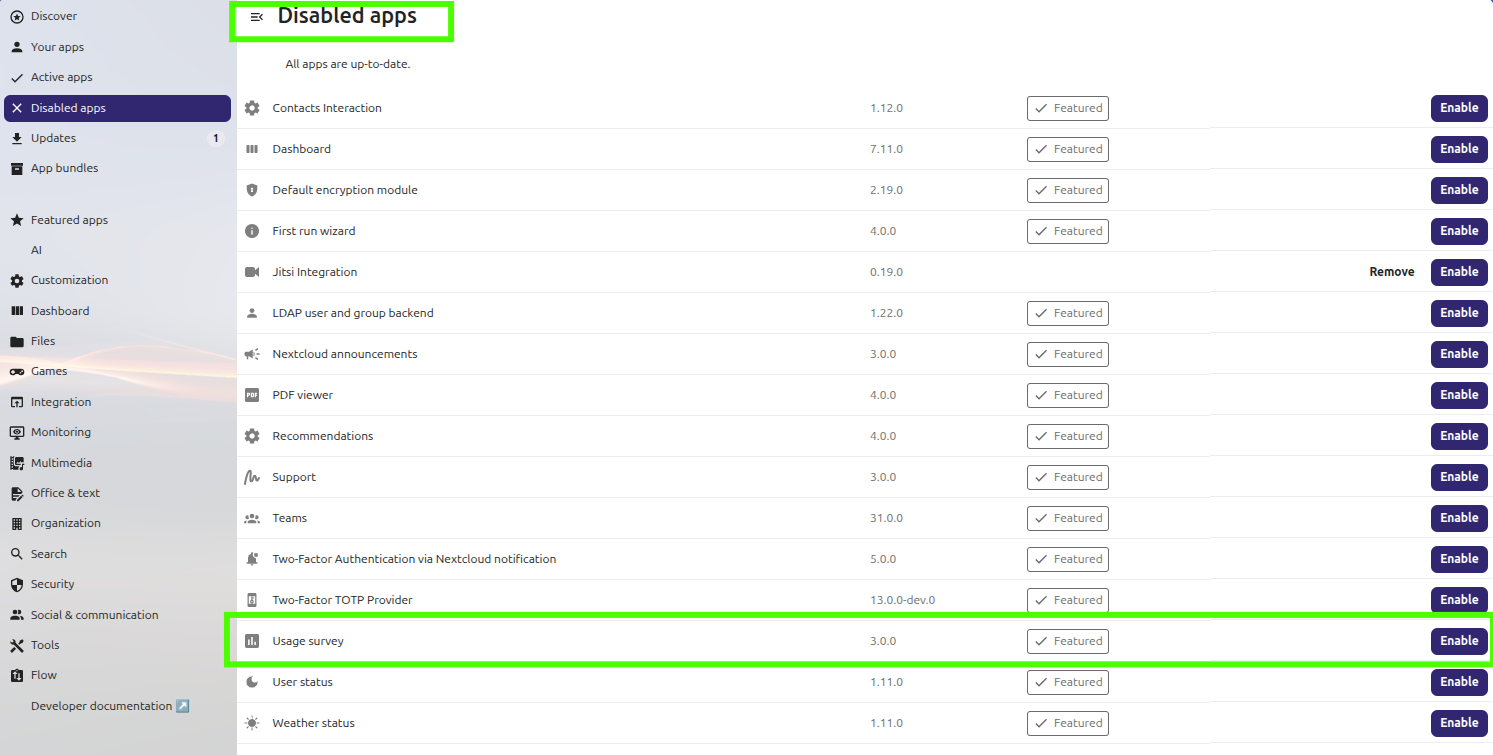1493x755 pixels.
Task: Open the App bundles section
Action: pyautogui.click(x=64, y=168)
